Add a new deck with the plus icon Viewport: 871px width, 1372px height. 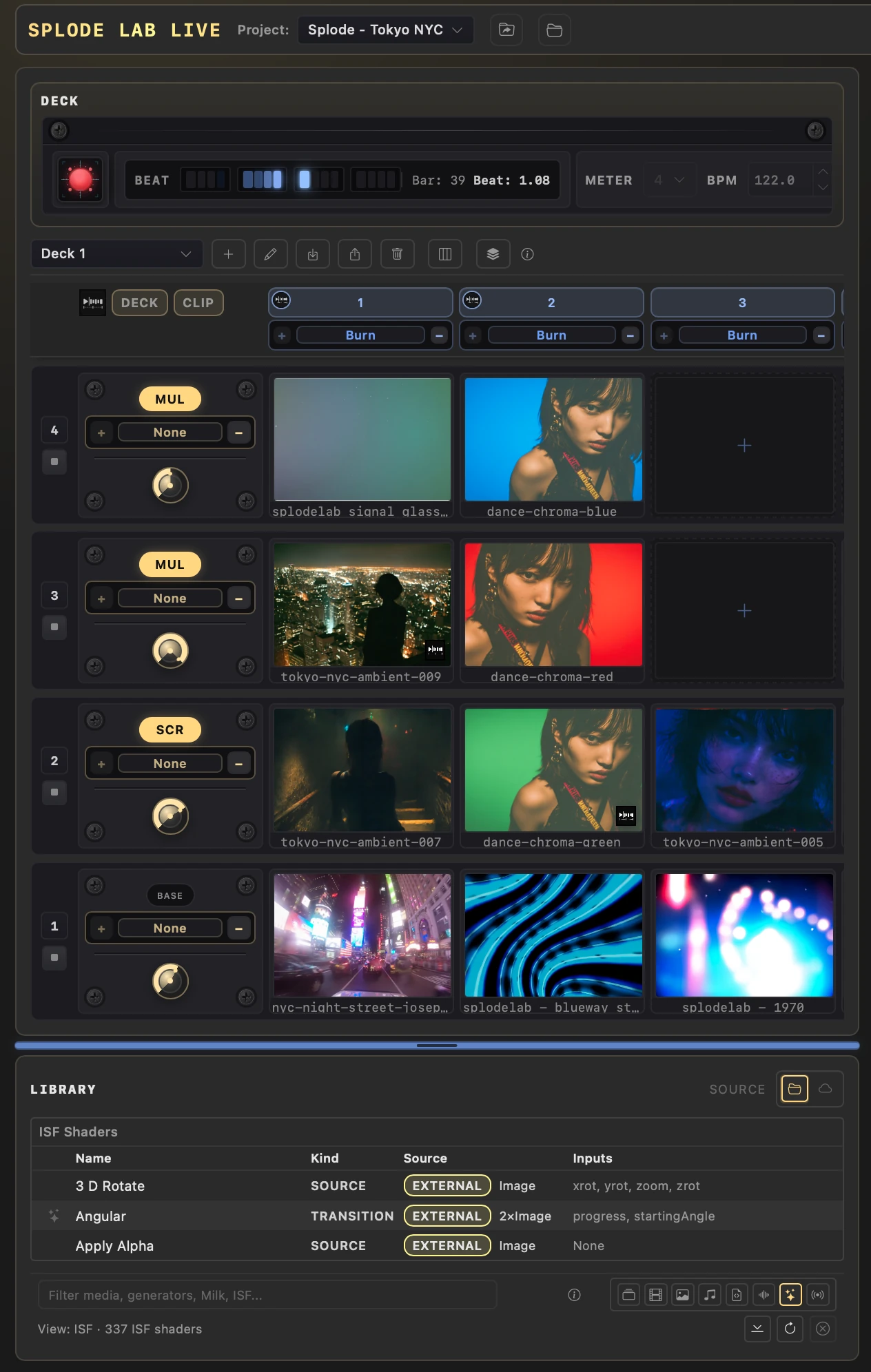228,254
